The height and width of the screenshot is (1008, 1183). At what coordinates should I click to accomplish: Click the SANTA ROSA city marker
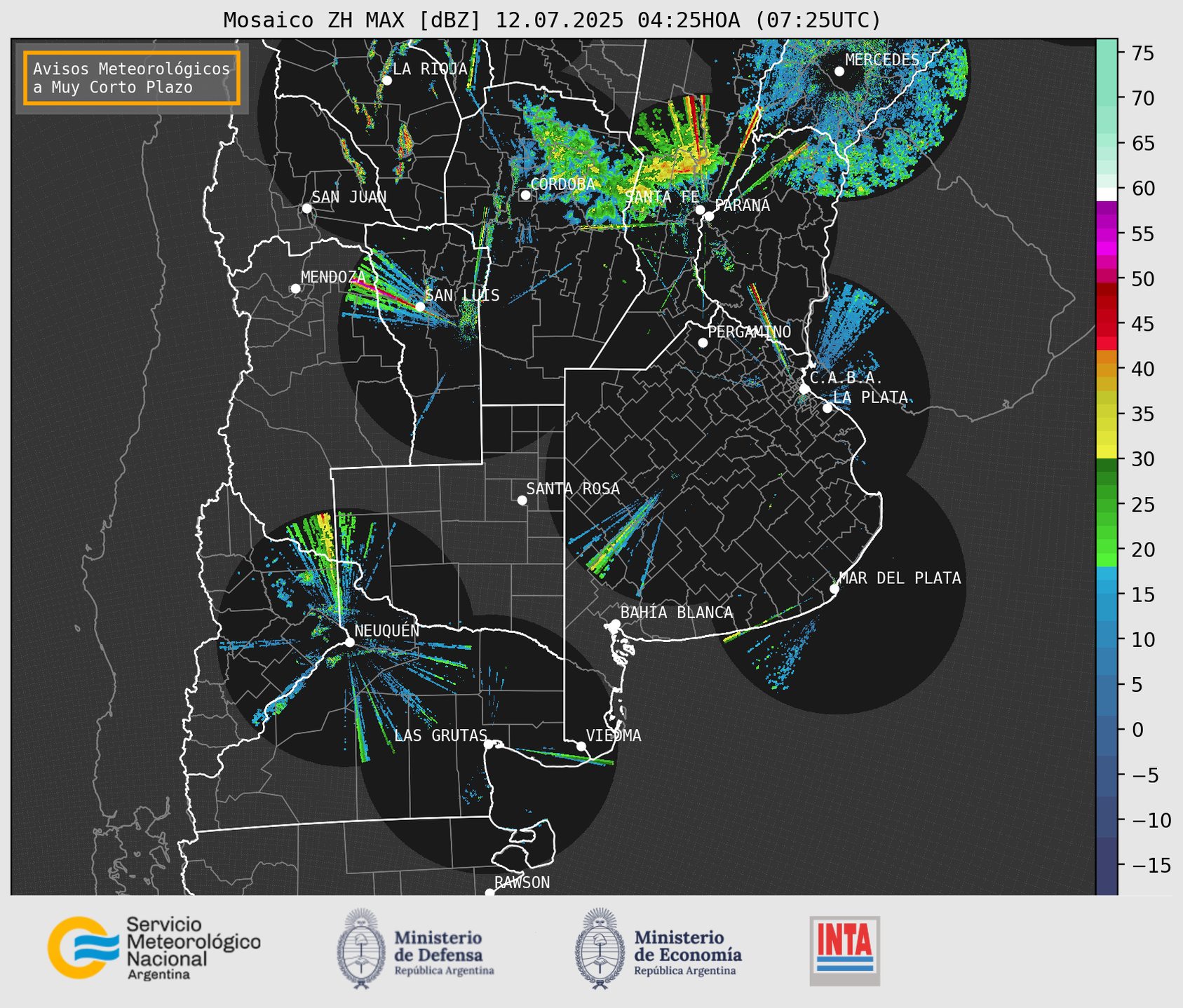[x=522, y=500]
